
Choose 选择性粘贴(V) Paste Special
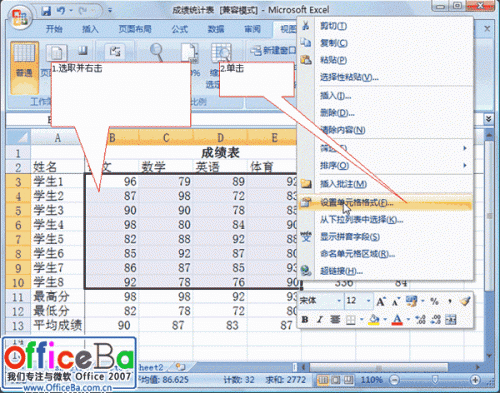[385, 78]
